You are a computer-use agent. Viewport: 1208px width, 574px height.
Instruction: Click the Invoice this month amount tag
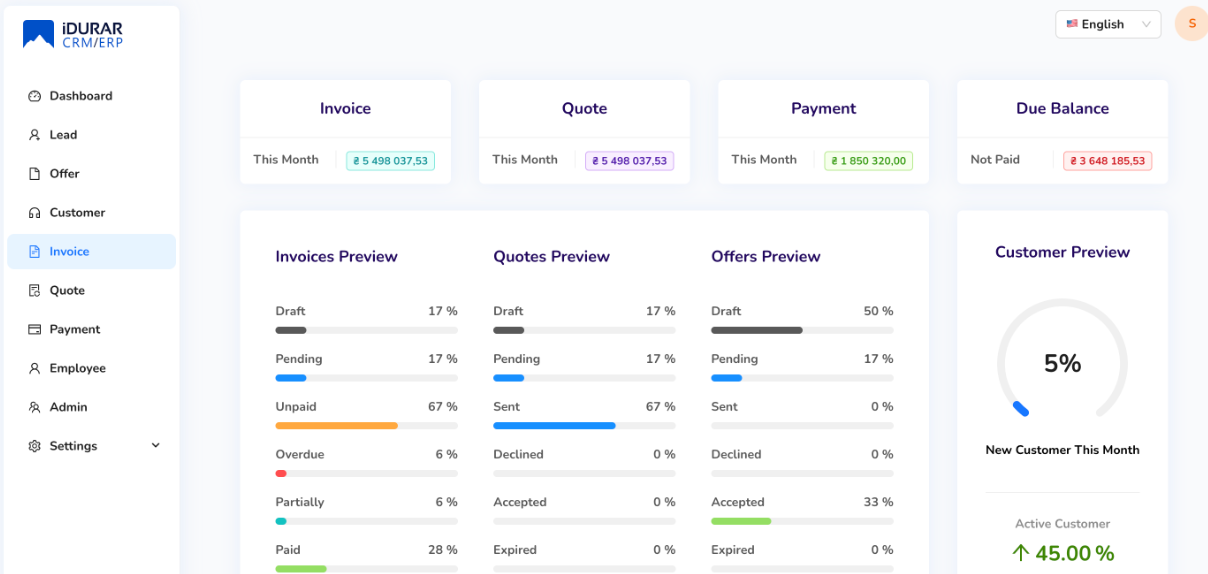390,161
